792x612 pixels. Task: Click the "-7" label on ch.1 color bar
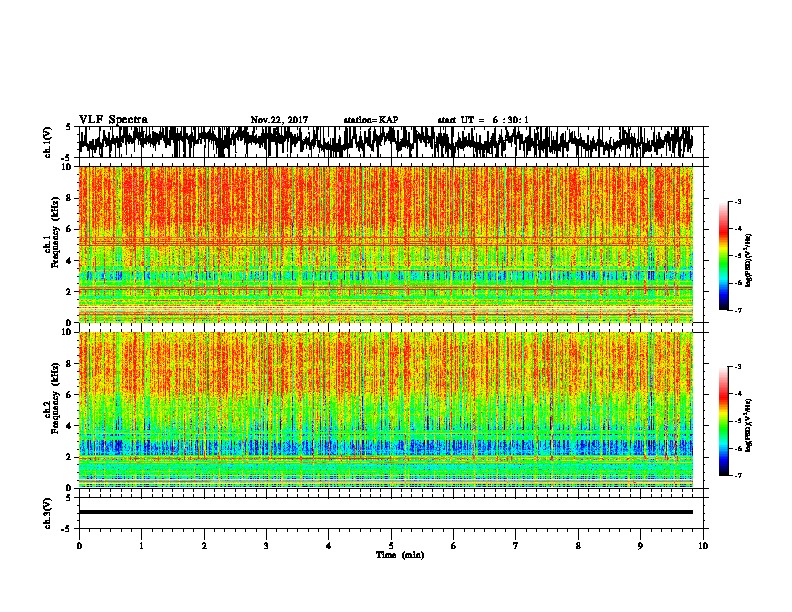click(737, 310)
